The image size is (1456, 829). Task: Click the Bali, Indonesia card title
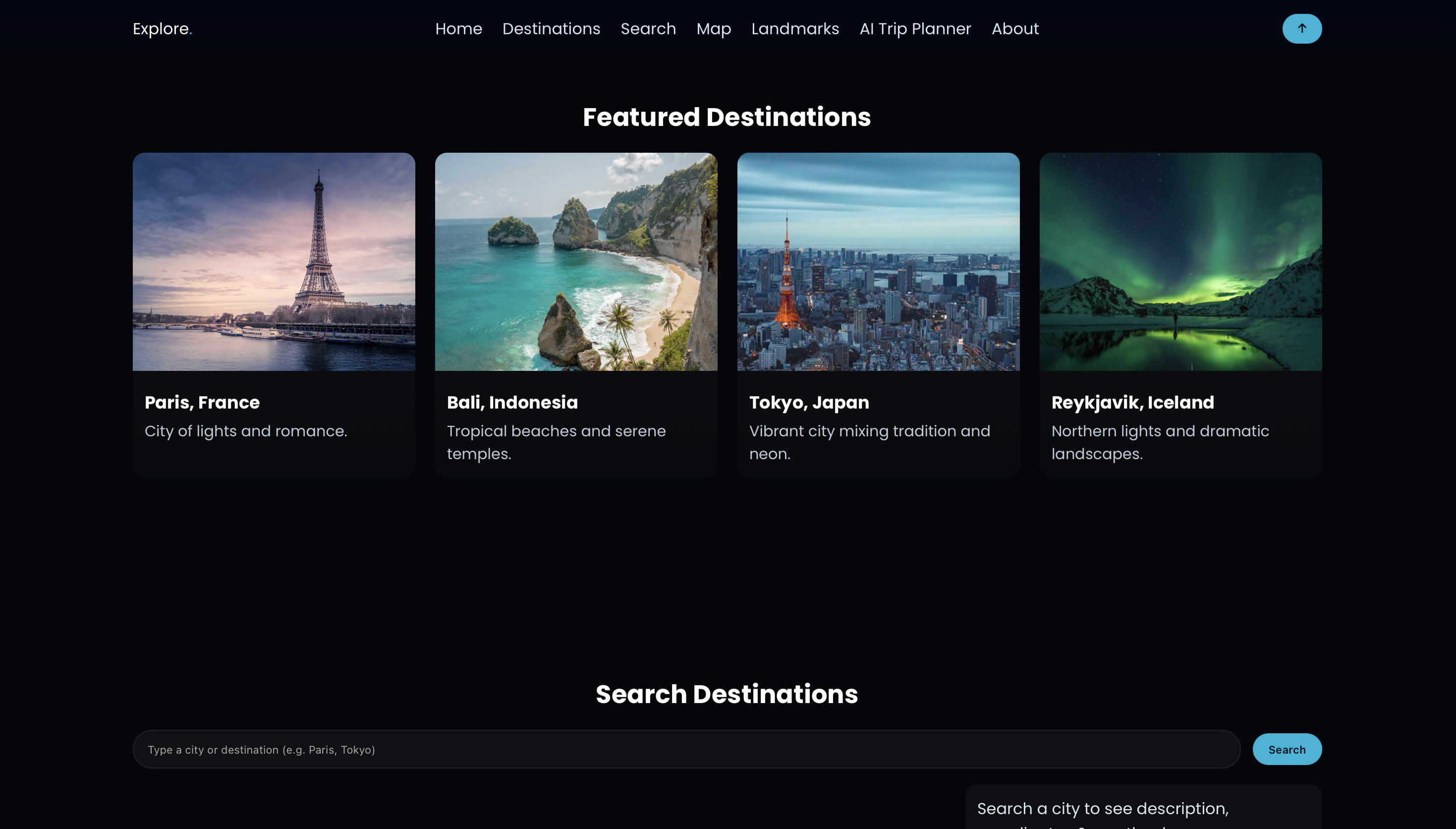pos(512,402)
